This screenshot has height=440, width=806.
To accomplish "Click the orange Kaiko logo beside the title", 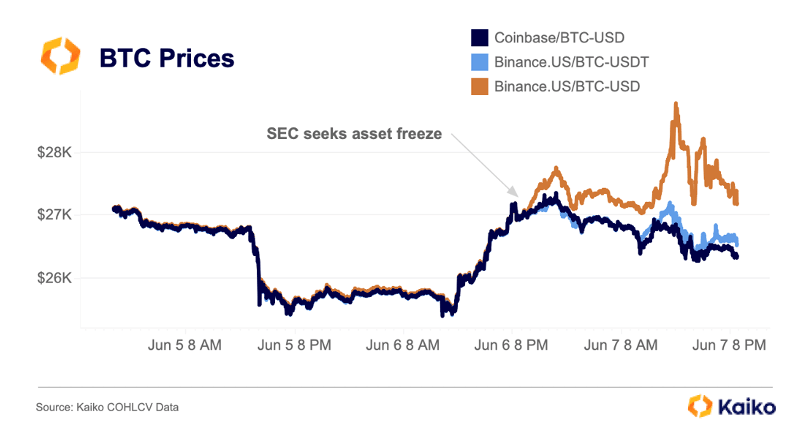I will [58, 57].
